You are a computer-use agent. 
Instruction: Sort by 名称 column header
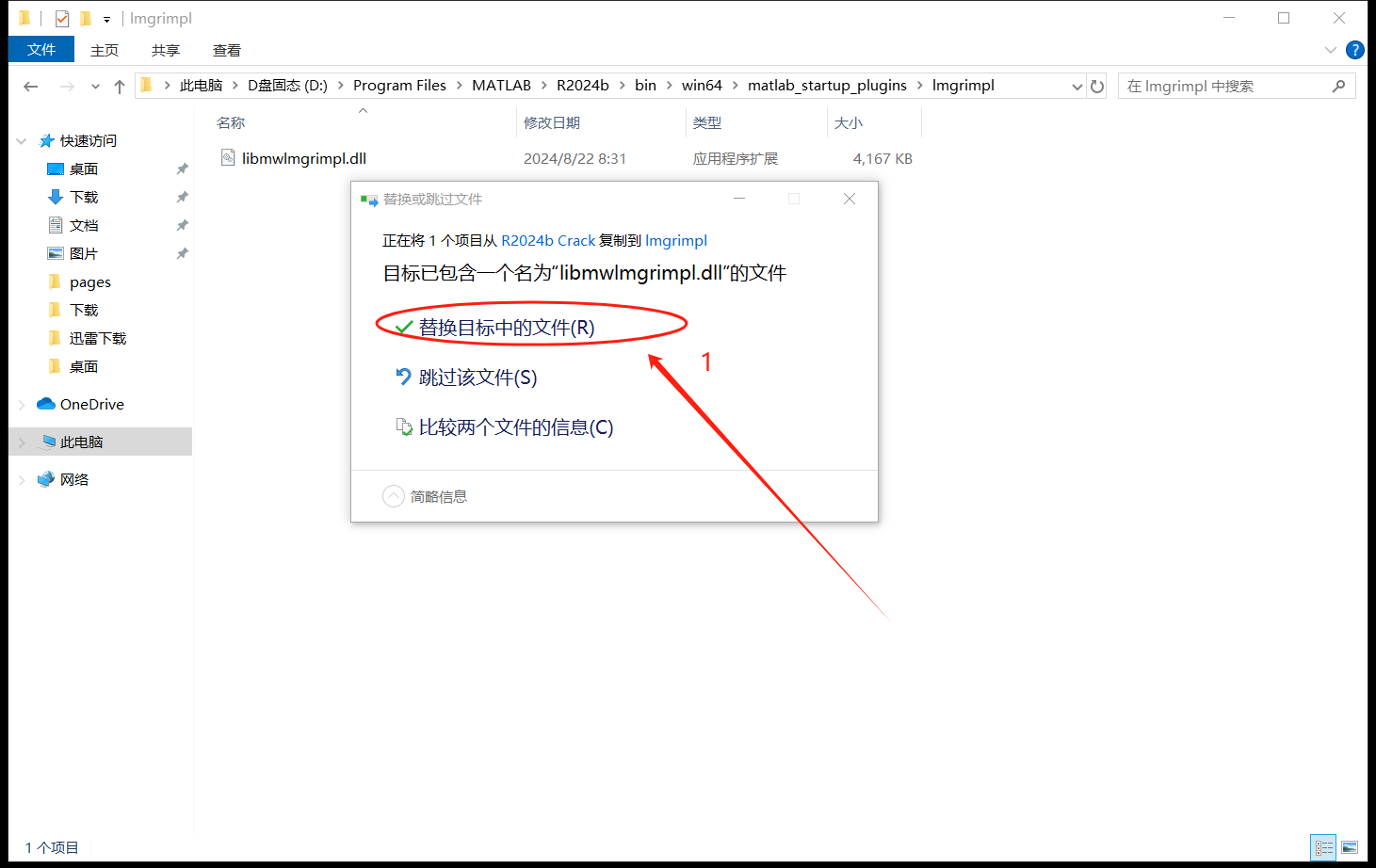click(231, 123)
